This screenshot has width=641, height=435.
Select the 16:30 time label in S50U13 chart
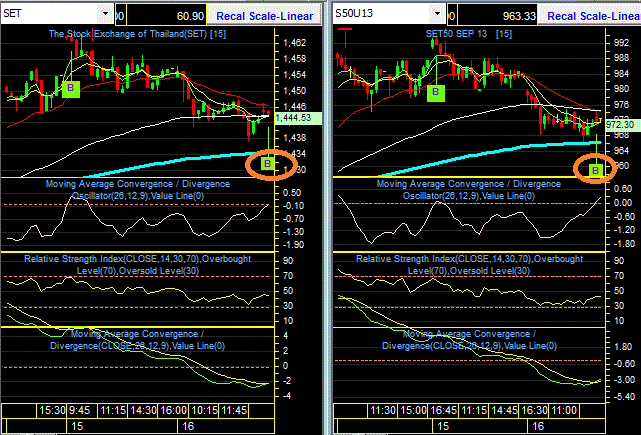tap(535, 410)
